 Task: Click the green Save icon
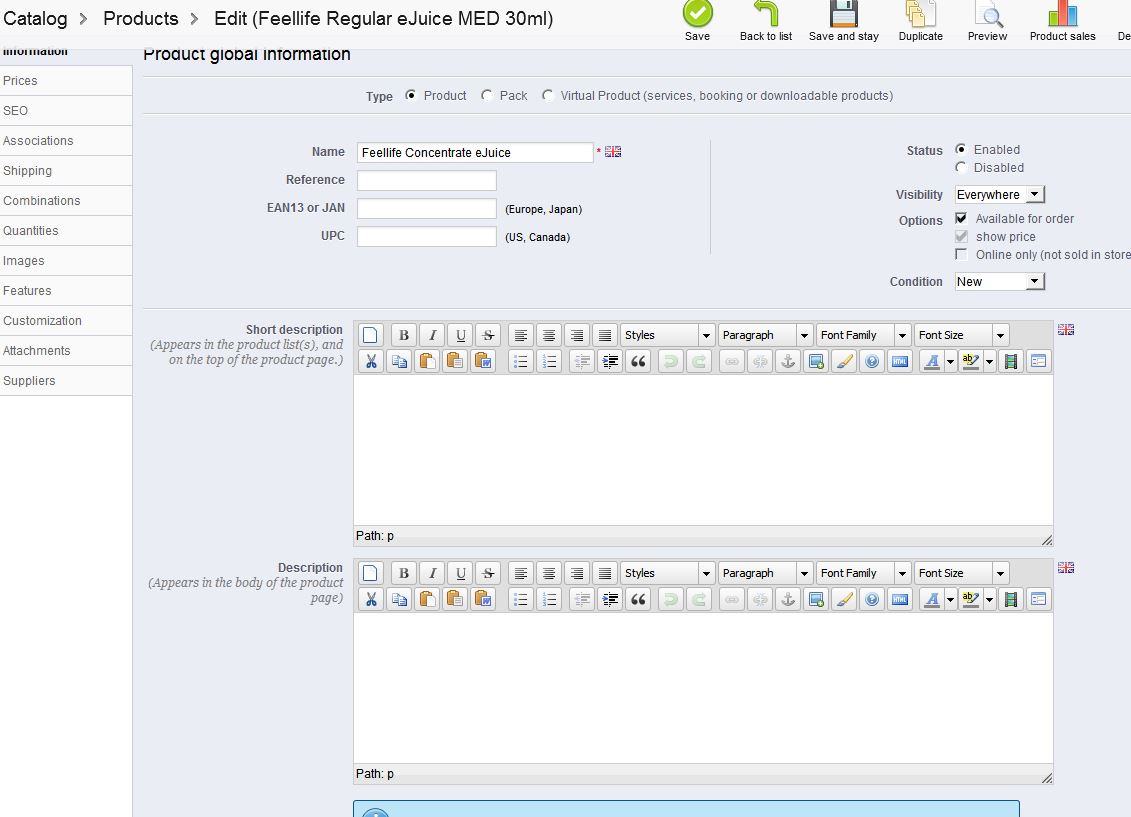pos(697,13)
